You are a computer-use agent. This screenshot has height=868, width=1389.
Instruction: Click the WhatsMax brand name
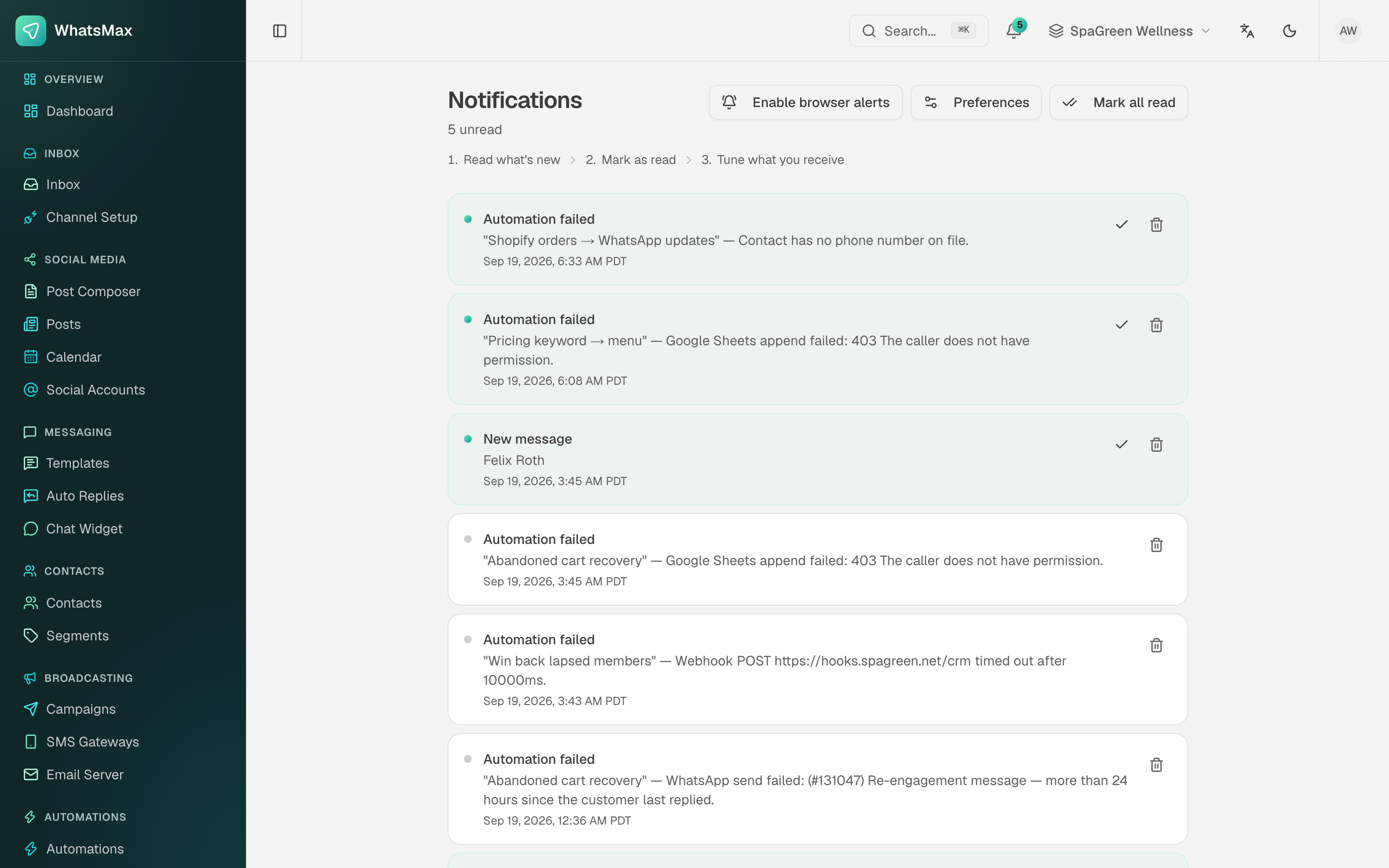click(x=93, y=30)
